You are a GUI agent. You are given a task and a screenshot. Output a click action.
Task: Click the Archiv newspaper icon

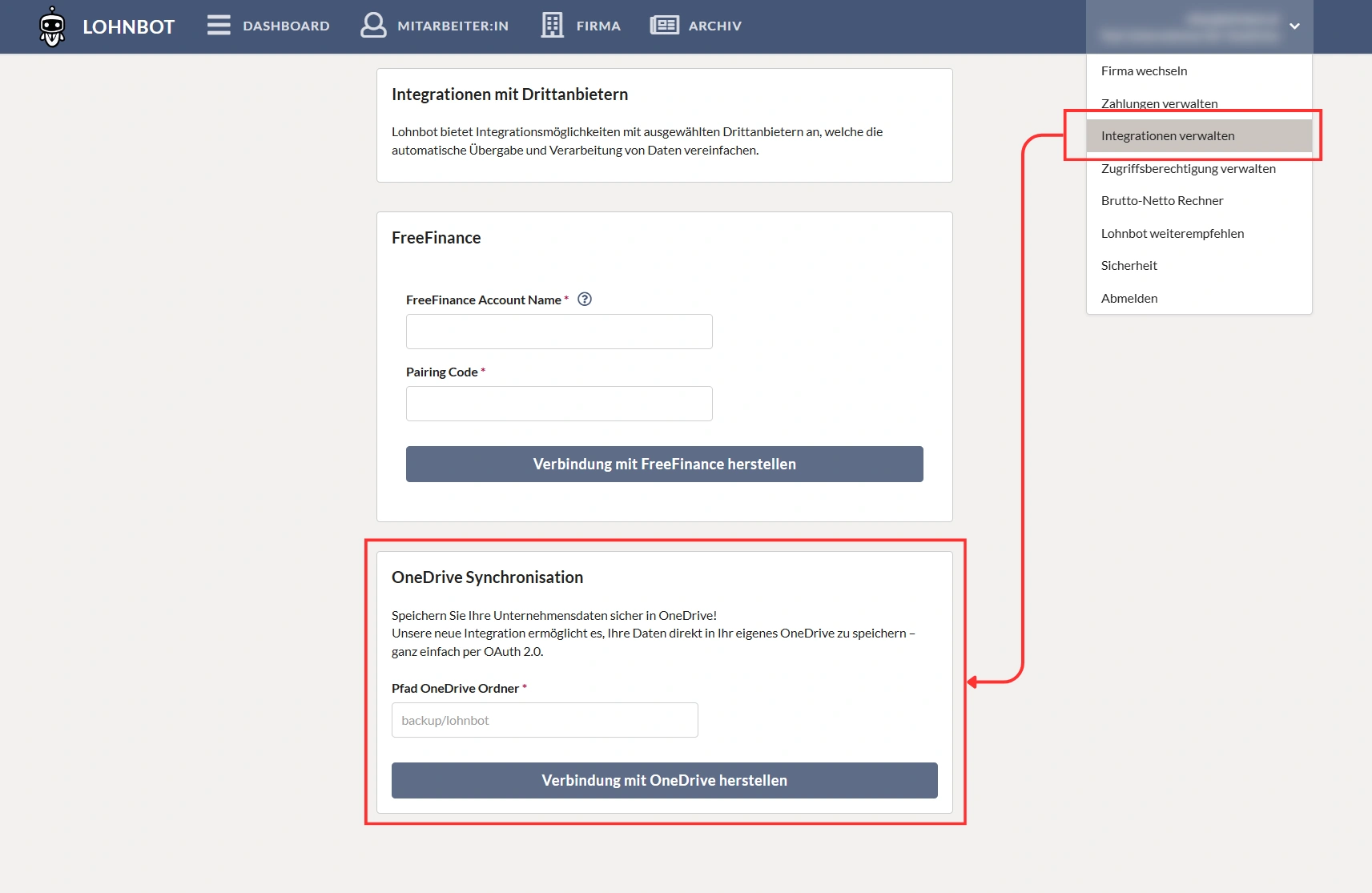click(x=664, y=26)
